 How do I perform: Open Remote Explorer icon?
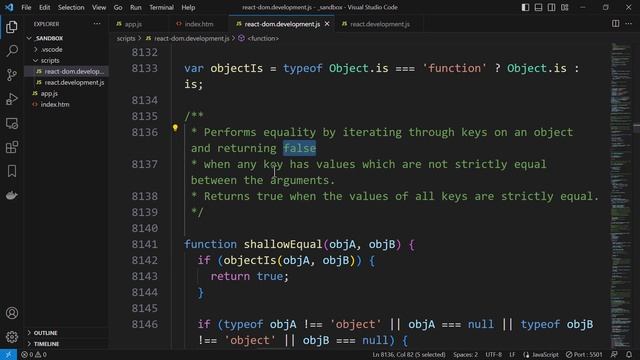(12, 123)
